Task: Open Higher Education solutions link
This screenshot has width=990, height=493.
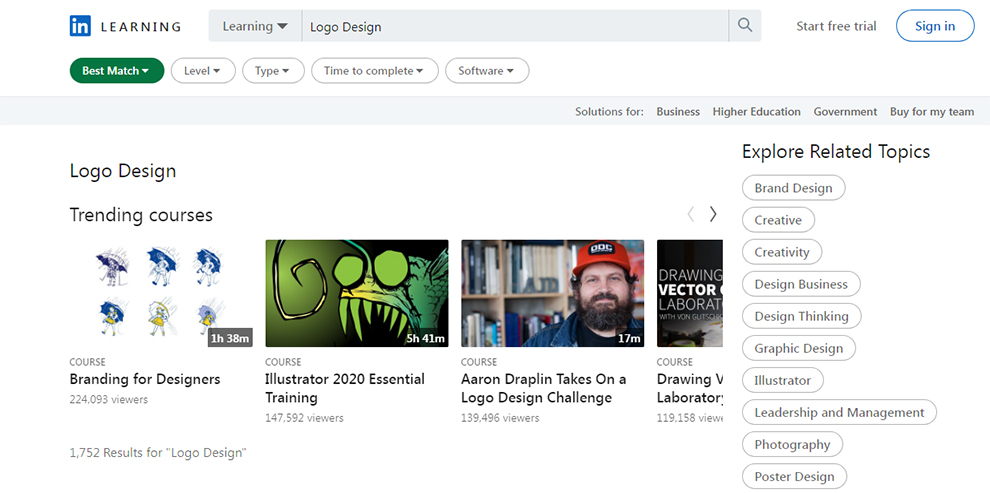Action: tap(756, 112)
